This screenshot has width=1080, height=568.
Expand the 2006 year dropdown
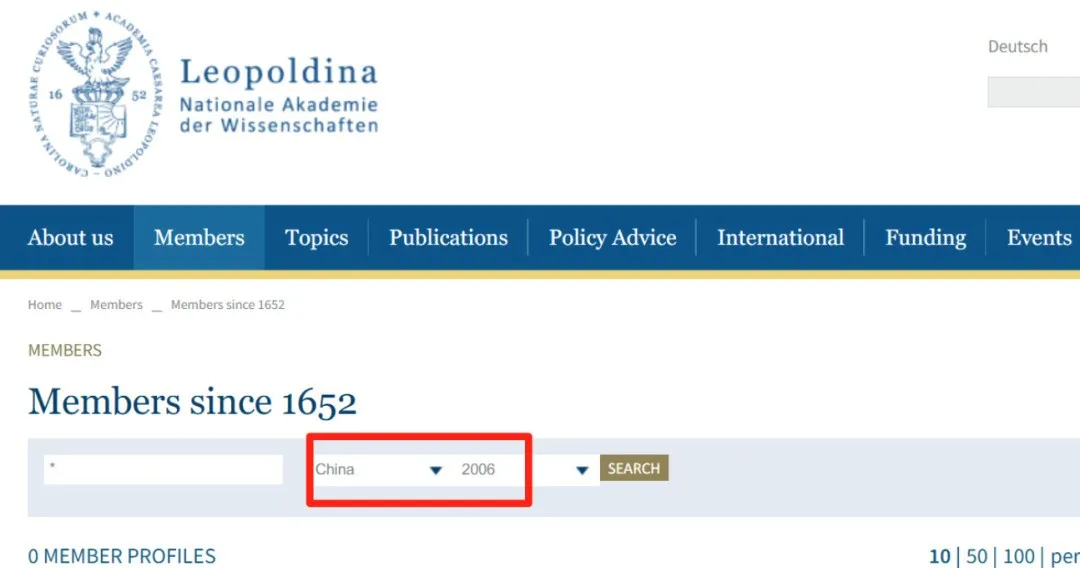coord(524,469)
